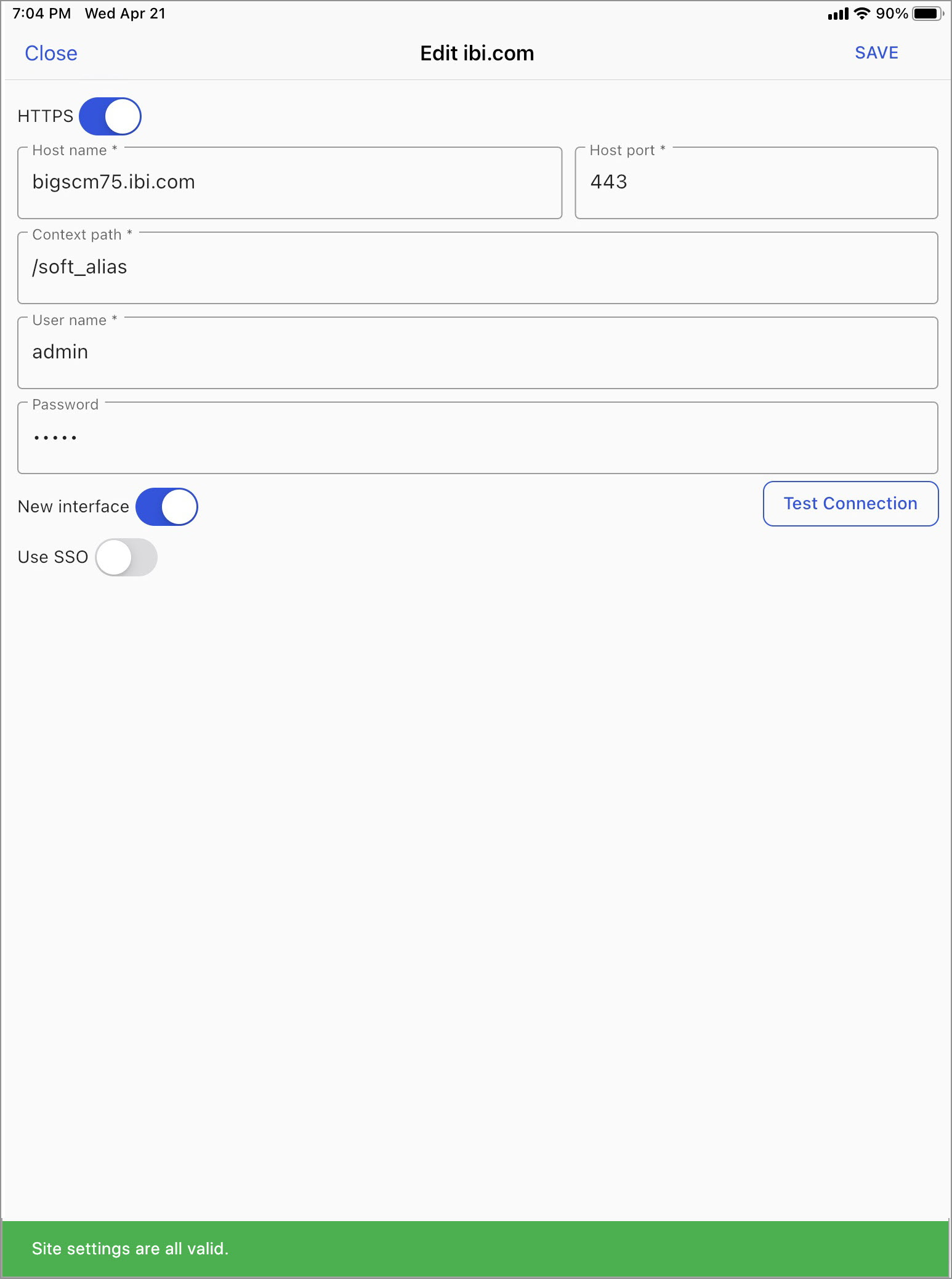Edit the Context path /soft_alias field
This screenshot has height=1279, width=952.
click(x=477, y=268)
